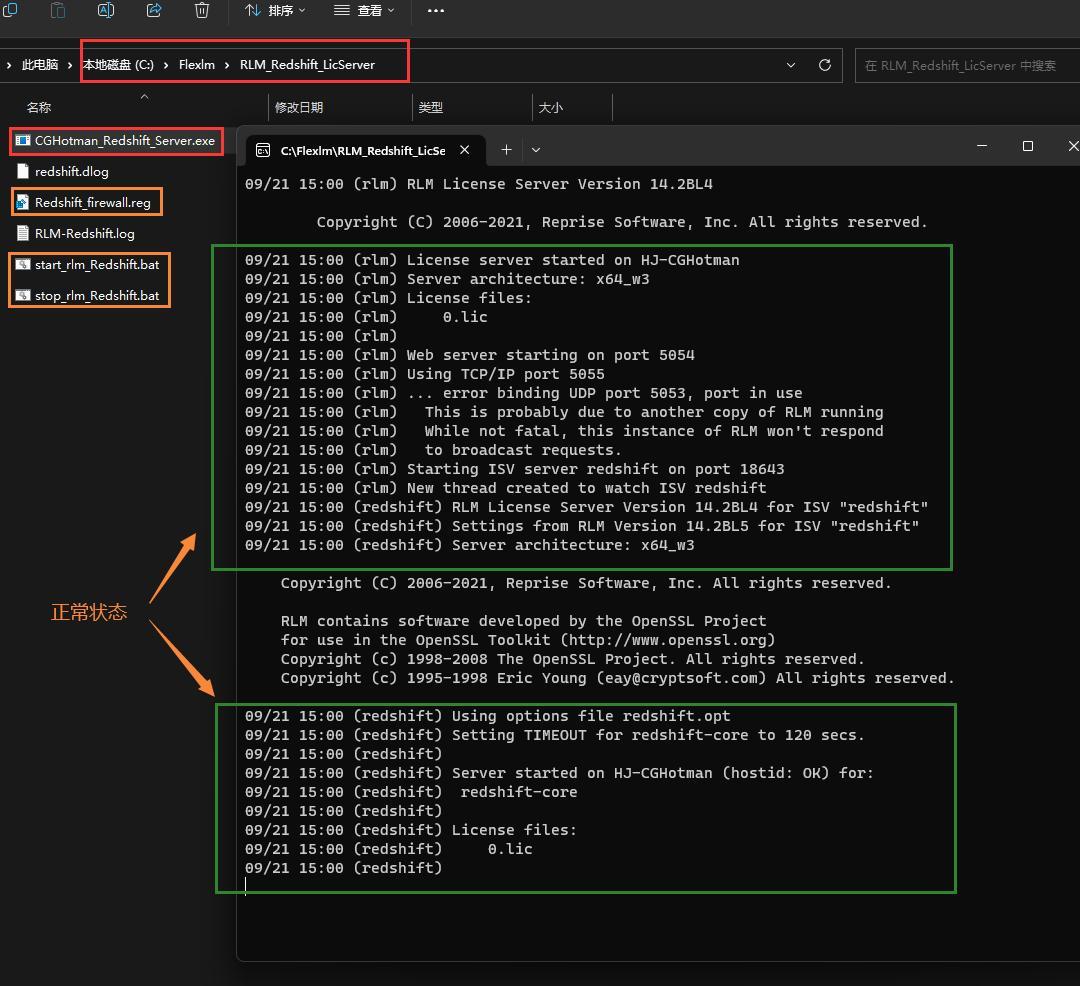
Task: Click the RLM-Redshift.log file icon
Action: coord(23,233)
